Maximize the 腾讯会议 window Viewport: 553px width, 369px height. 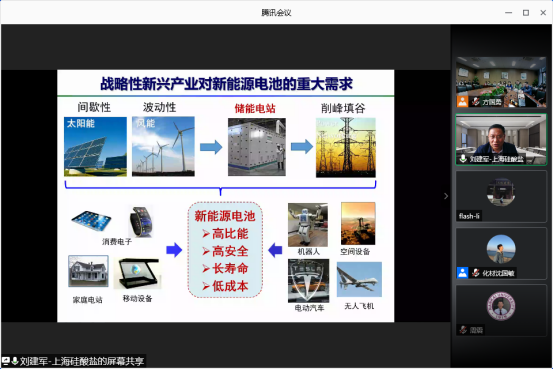coord(526,13)
